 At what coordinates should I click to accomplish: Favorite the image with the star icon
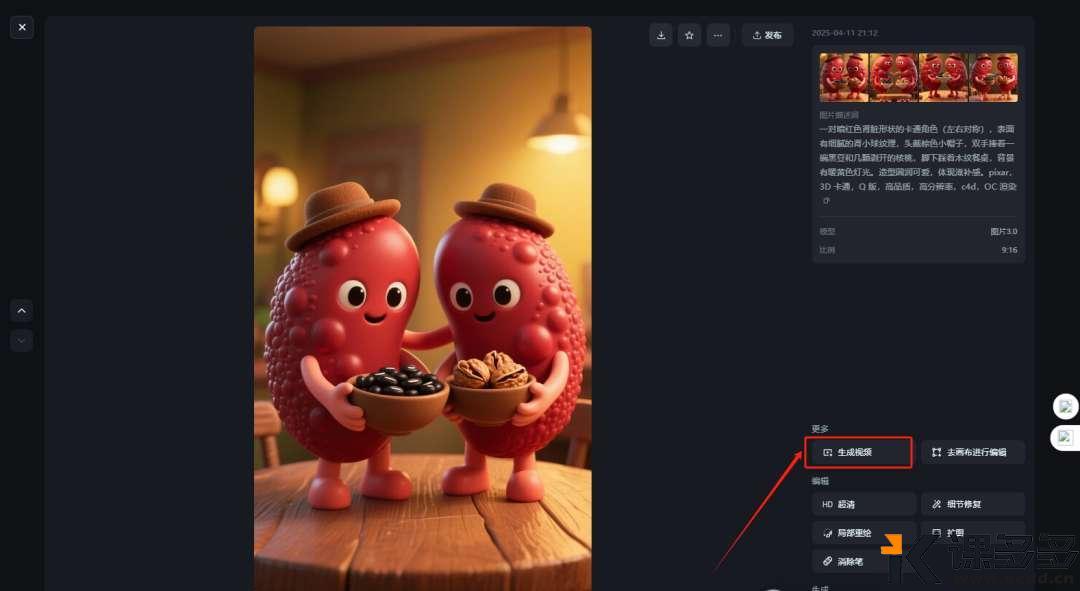(689, 35)
